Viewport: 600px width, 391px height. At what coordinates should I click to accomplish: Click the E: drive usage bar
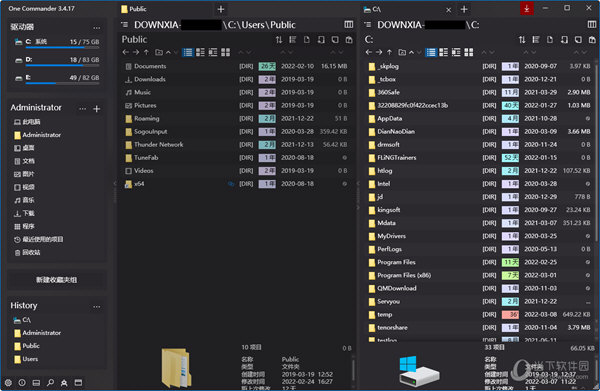(62, 83)
